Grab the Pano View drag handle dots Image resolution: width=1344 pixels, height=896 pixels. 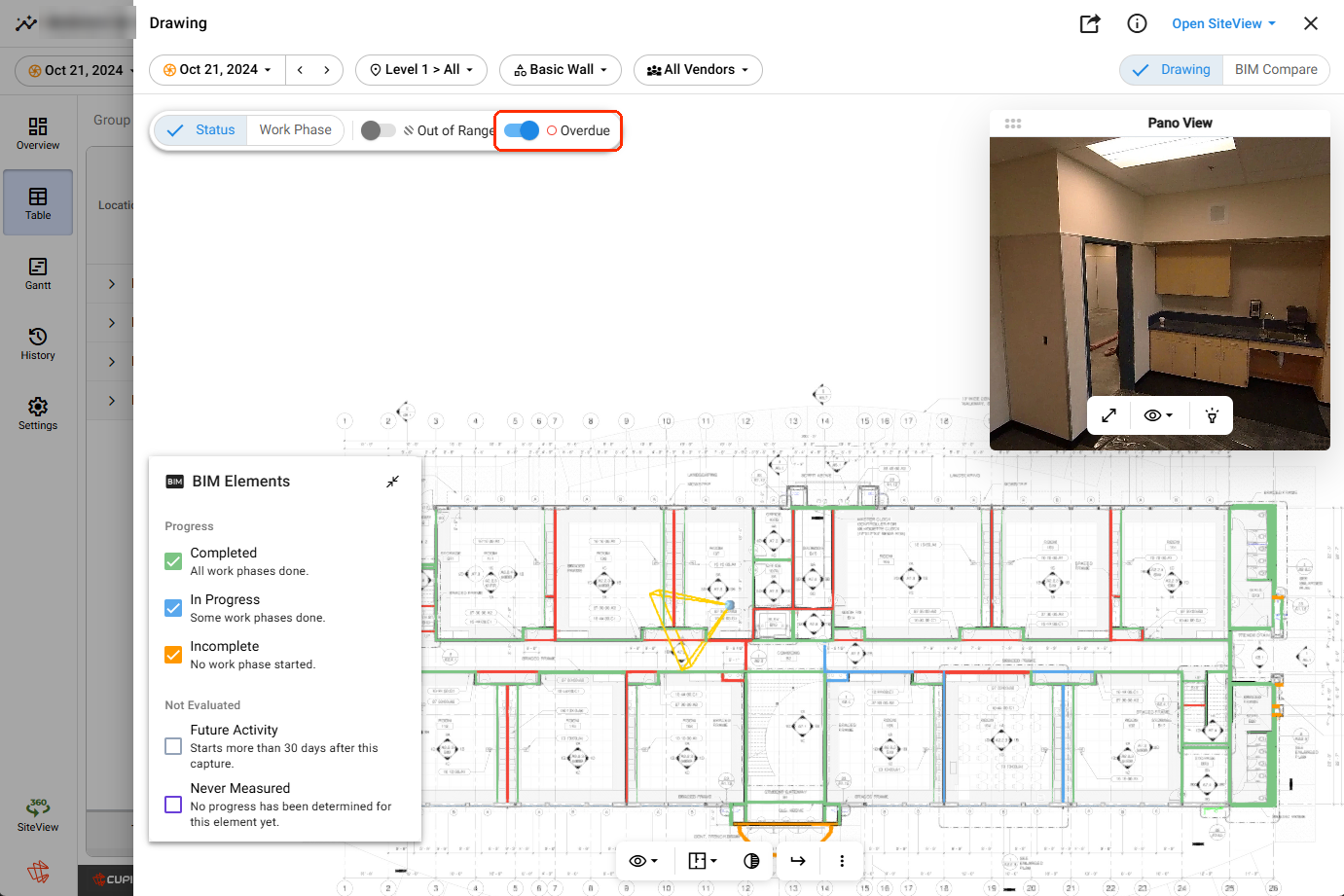[1013, 124]
